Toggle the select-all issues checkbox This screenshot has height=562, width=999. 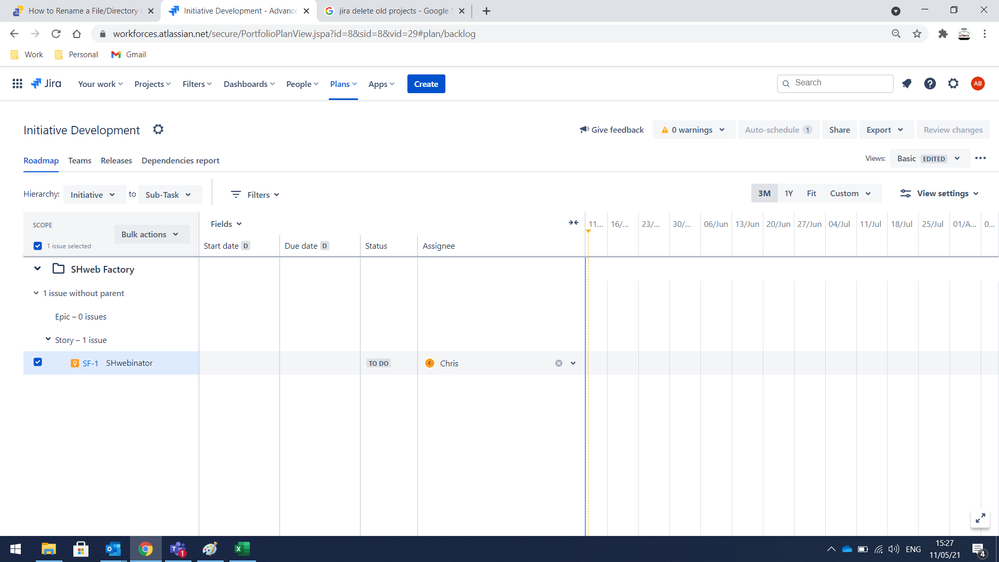point(38,246)
